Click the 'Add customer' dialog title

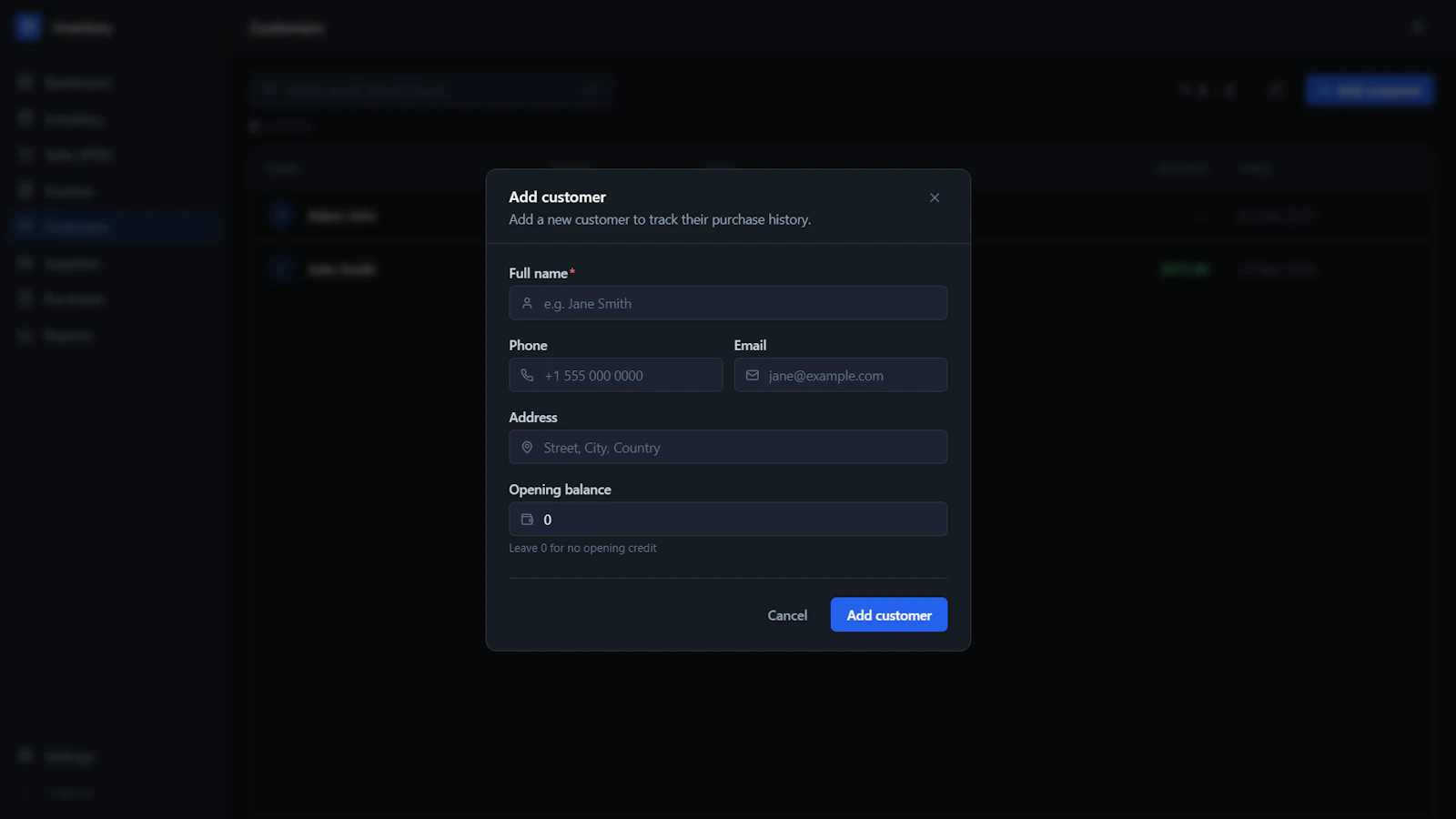557,197
